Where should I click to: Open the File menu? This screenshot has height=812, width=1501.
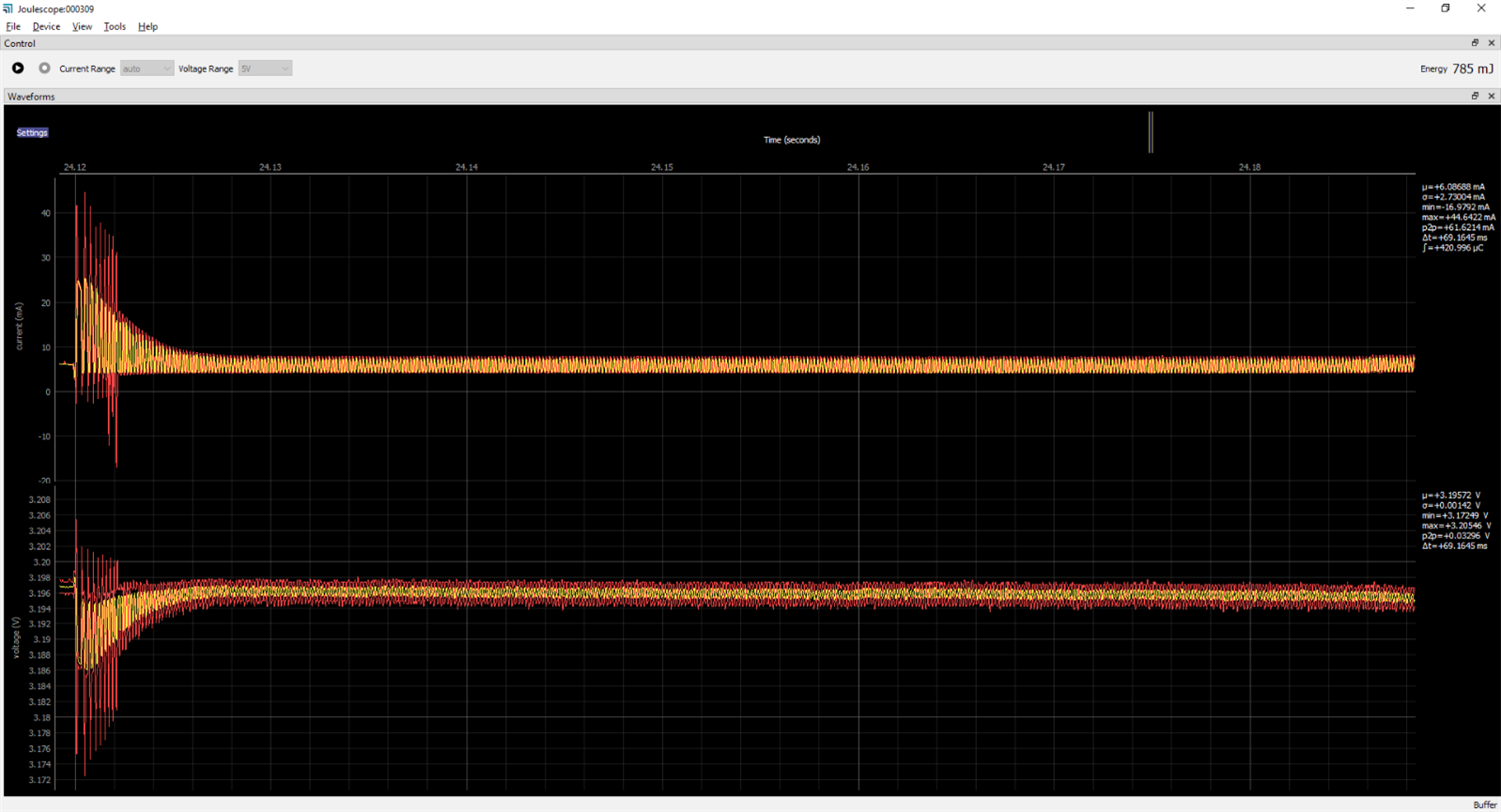[x=13, y=26]
